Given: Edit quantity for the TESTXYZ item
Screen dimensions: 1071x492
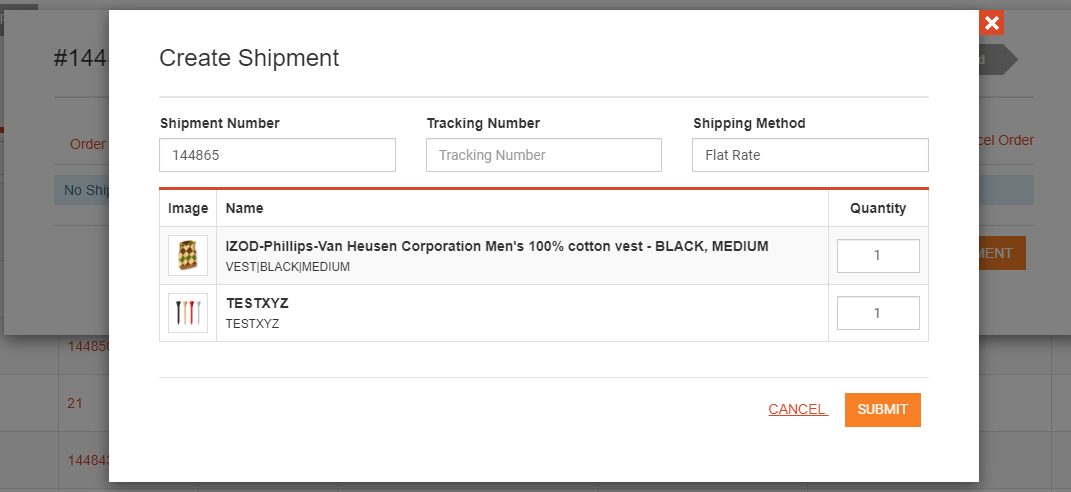Looking at the screenshot, I should 878,313.
